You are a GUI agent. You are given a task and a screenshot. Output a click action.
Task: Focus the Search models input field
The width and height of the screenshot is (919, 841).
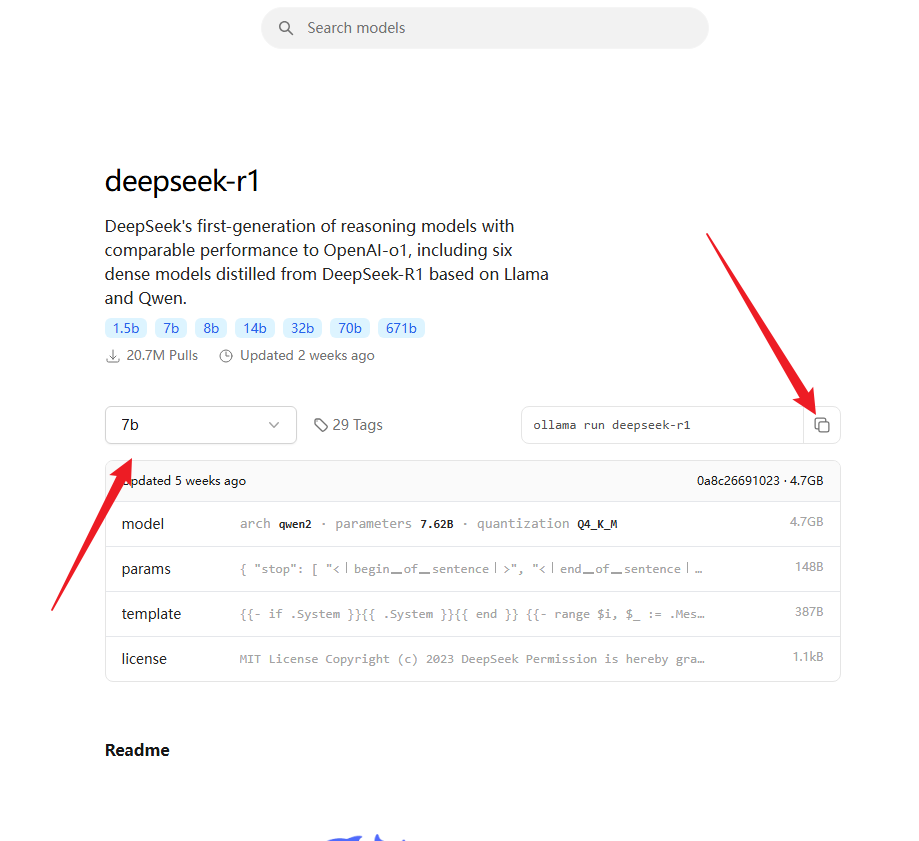(485, 28)
